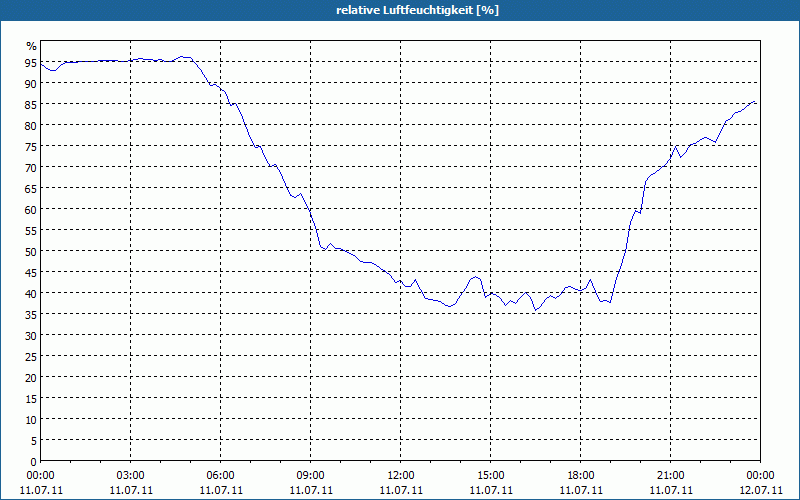
Task: Click the 0 value on the y-axis
Action: (x=34, y=462)
